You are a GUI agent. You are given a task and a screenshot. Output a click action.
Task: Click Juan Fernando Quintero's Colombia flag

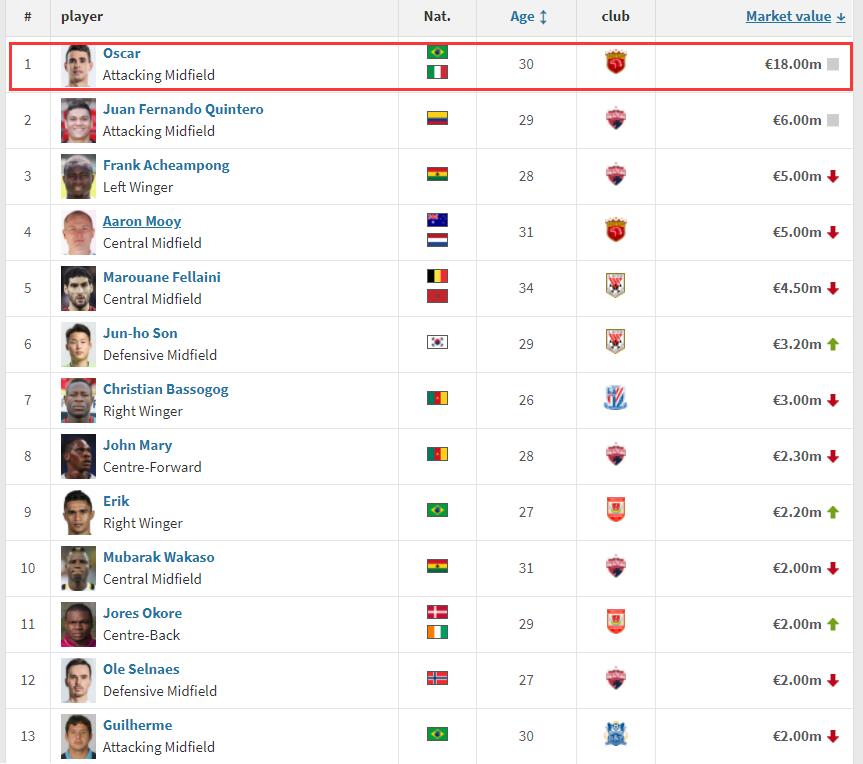[437, 118]
